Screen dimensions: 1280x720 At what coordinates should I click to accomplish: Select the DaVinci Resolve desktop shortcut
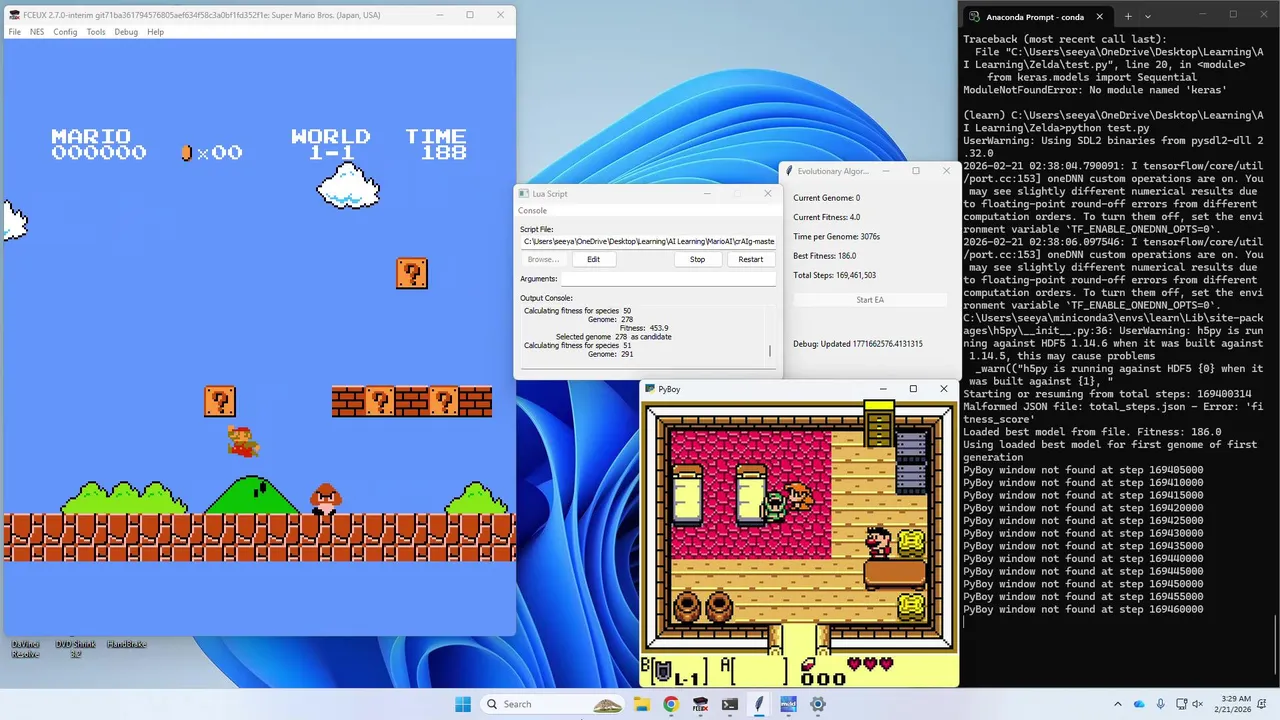(x=26, y=648)
